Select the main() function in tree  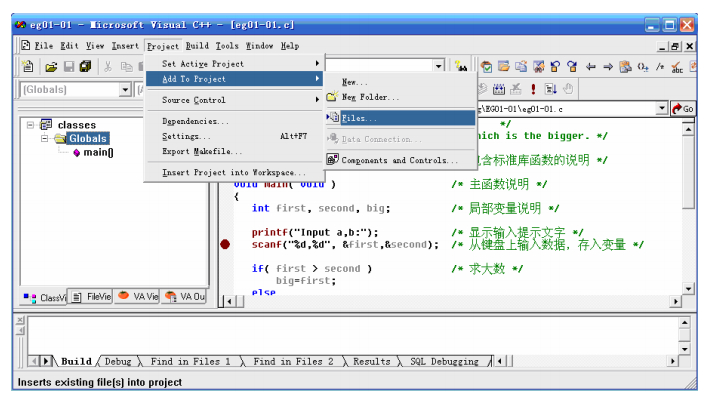coord(97,153)
